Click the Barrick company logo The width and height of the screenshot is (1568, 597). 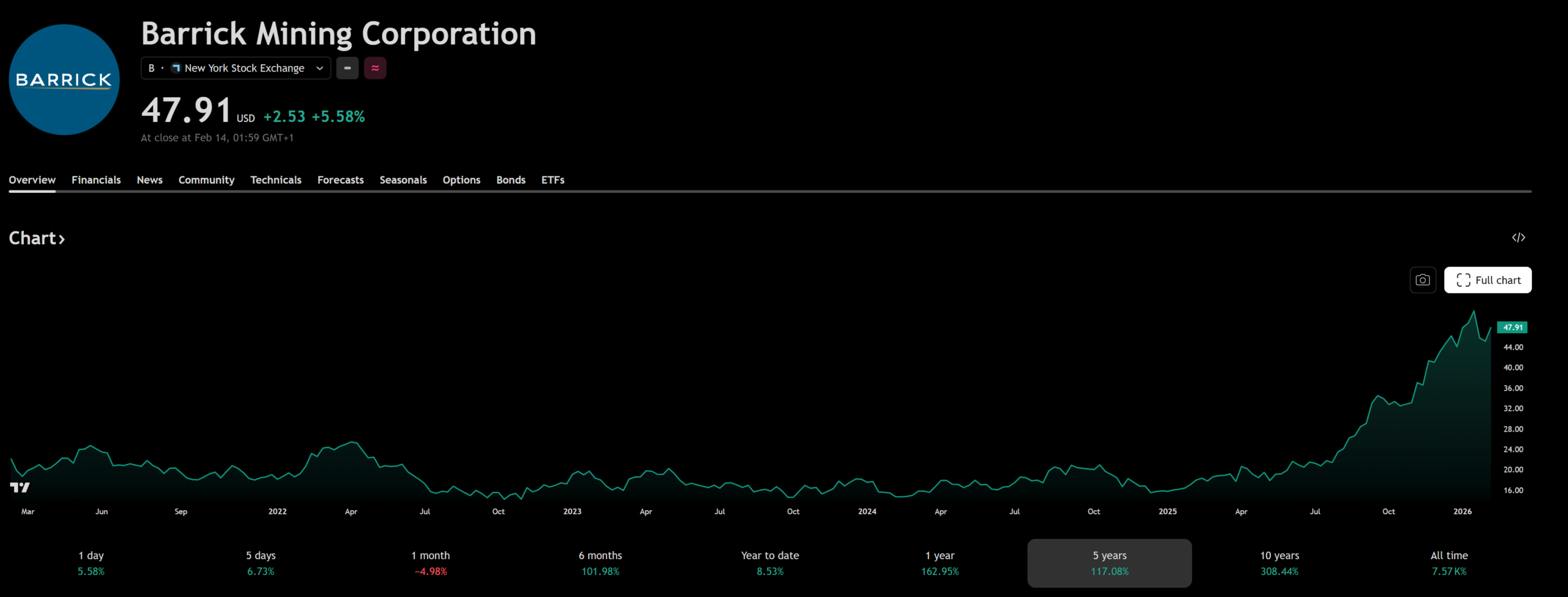[x=64, y=80]
